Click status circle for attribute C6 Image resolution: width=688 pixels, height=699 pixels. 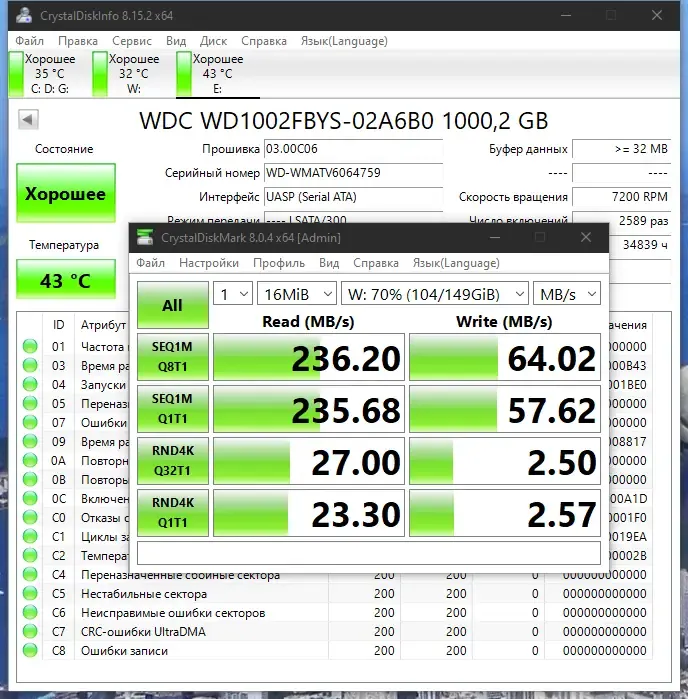(x=30, y=612)
